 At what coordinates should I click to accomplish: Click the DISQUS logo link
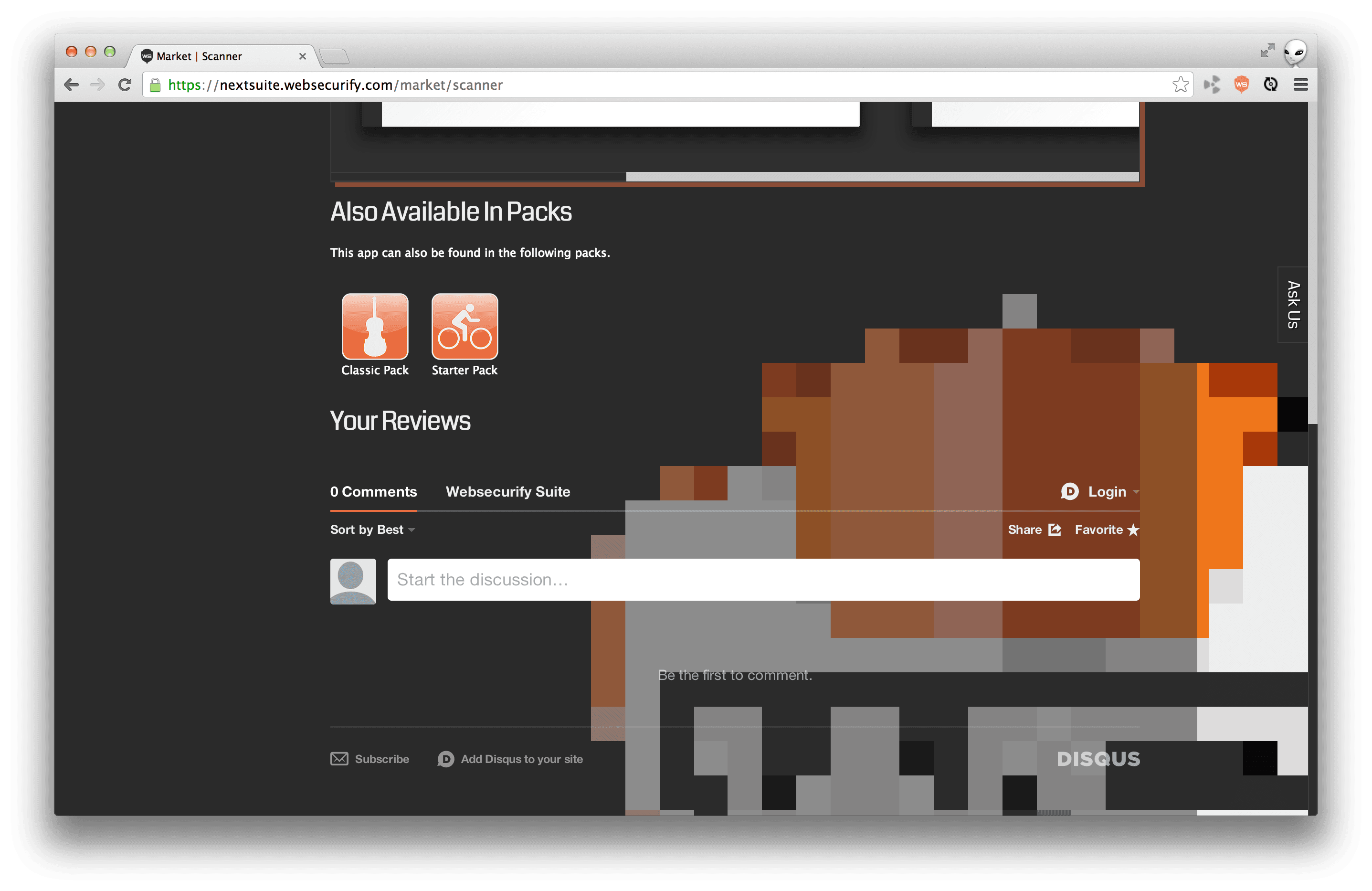tap(1098, 759)
